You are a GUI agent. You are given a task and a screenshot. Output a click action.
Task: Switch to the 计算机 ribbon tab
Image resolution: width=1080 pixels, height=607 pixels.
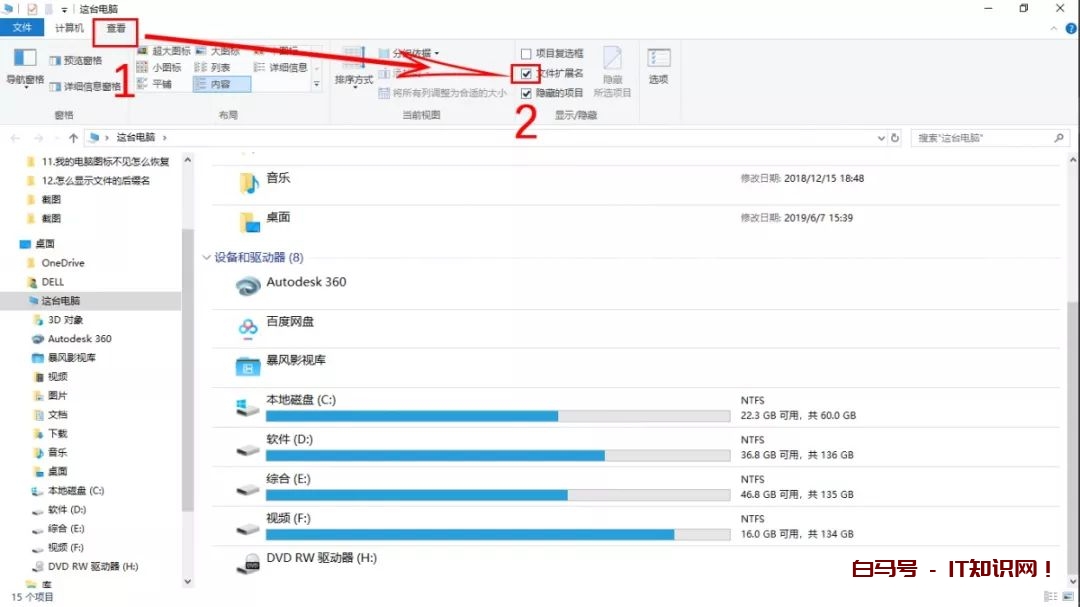[x=69, y=29]
